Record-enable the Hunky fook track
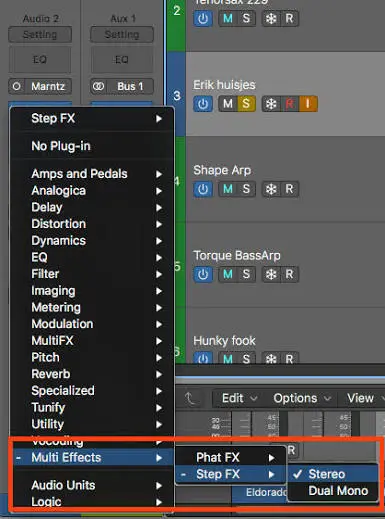This screenshot has width=385, height=519. [289, 358]
